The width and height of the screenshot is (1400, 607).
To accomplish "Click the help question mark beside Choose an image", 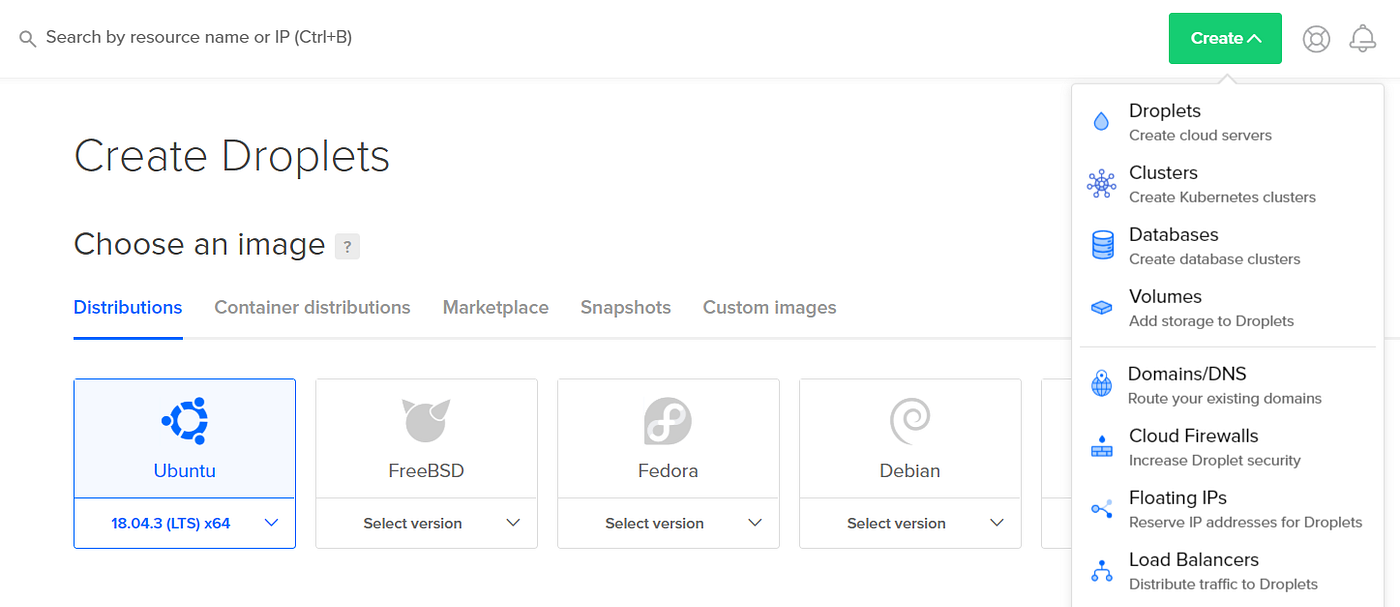I will coord(347,246).
